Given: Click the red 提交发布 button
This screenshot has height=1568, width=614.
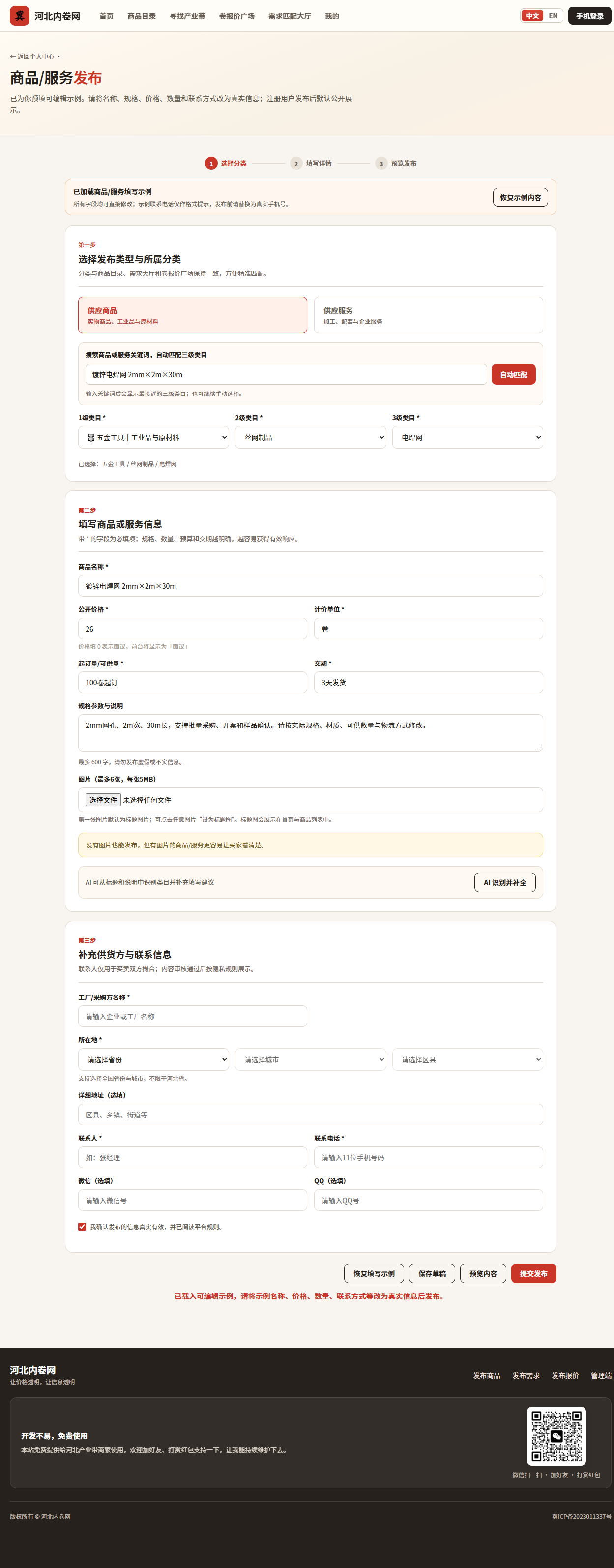Looking at the screenshot, I should [x=534, y=1273].
